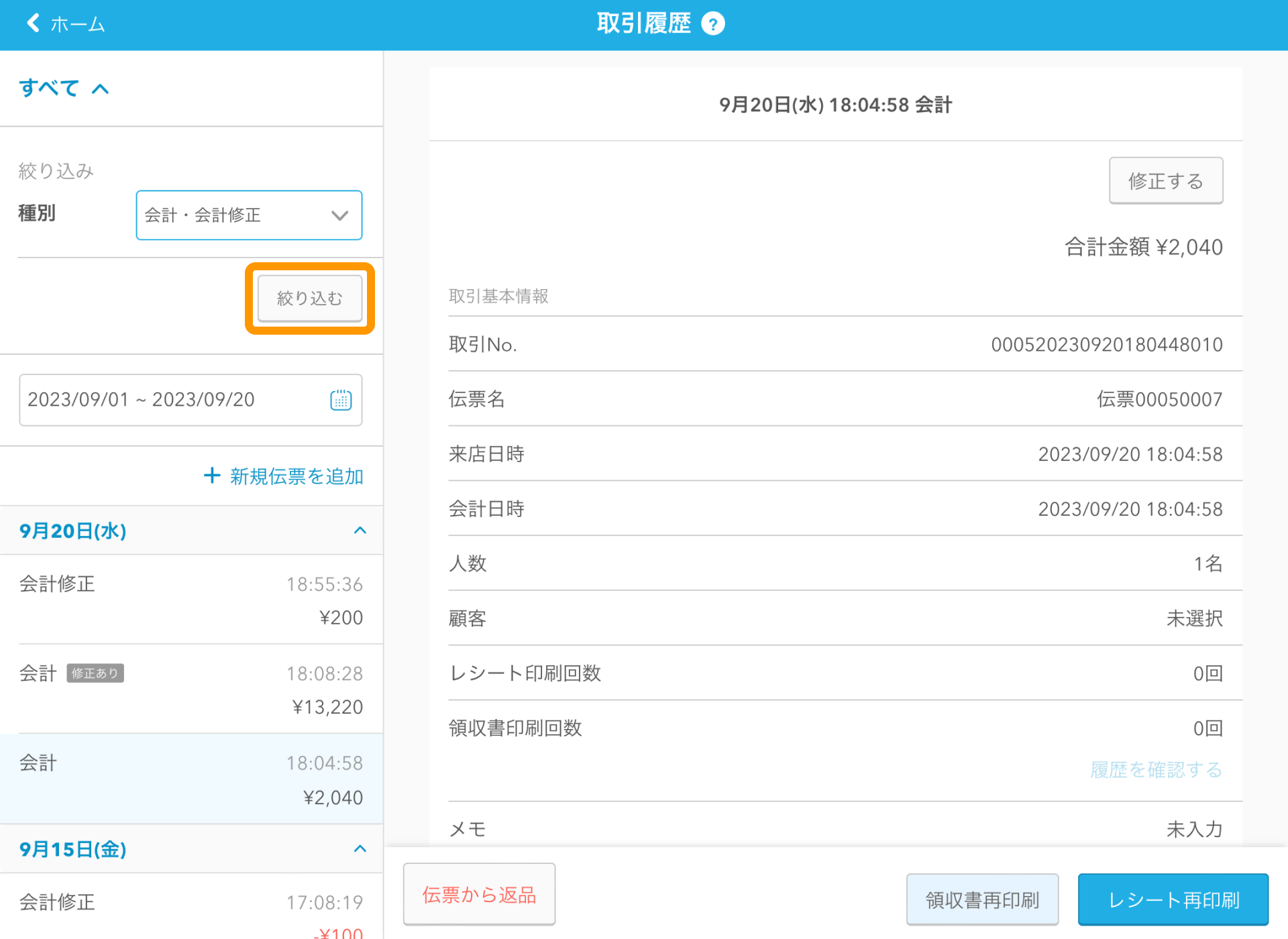Click the calendar icon in date range

click(341, 400)
